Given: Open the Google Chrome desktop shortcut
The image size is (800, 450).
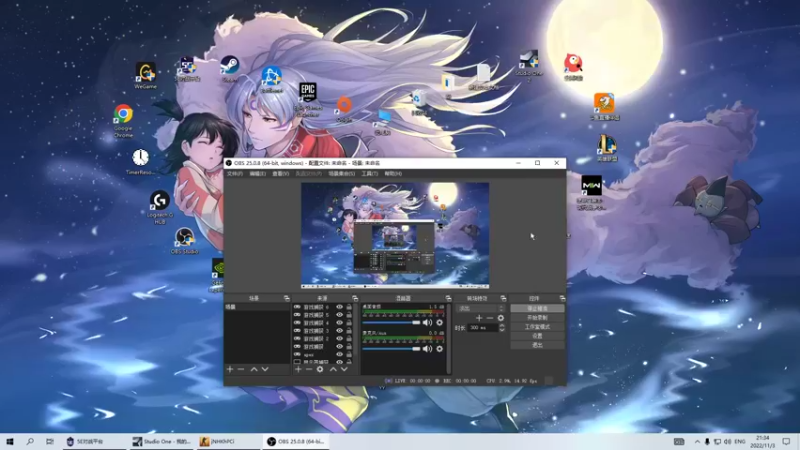Looking at the screenshot, I should (x=123, y=121).
